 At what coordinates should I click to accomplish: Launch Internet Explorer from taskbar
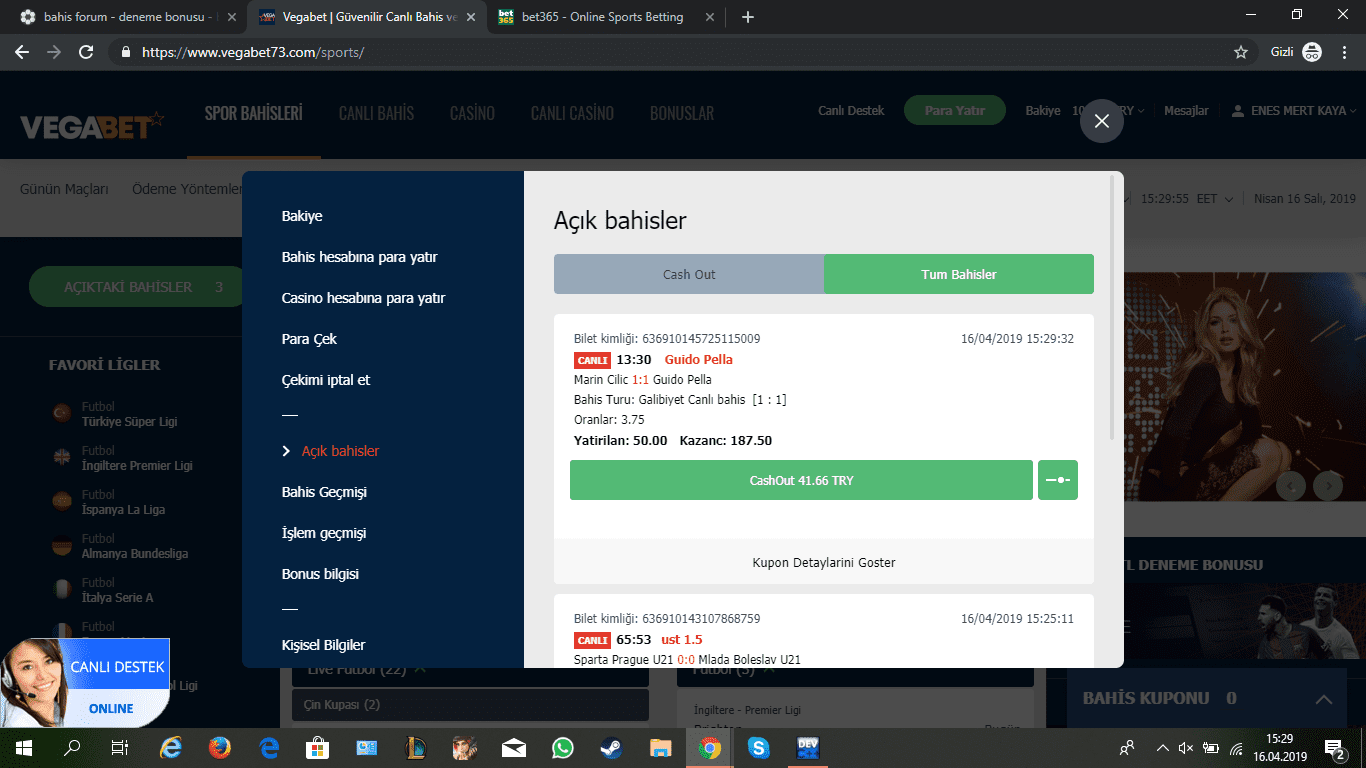tap(171, 747)
